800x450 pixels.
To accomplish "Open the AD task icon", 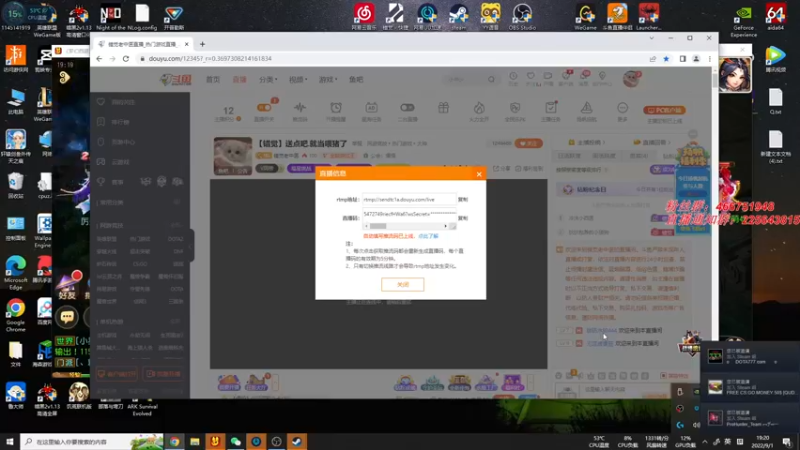I will click(x=371, y=108).
